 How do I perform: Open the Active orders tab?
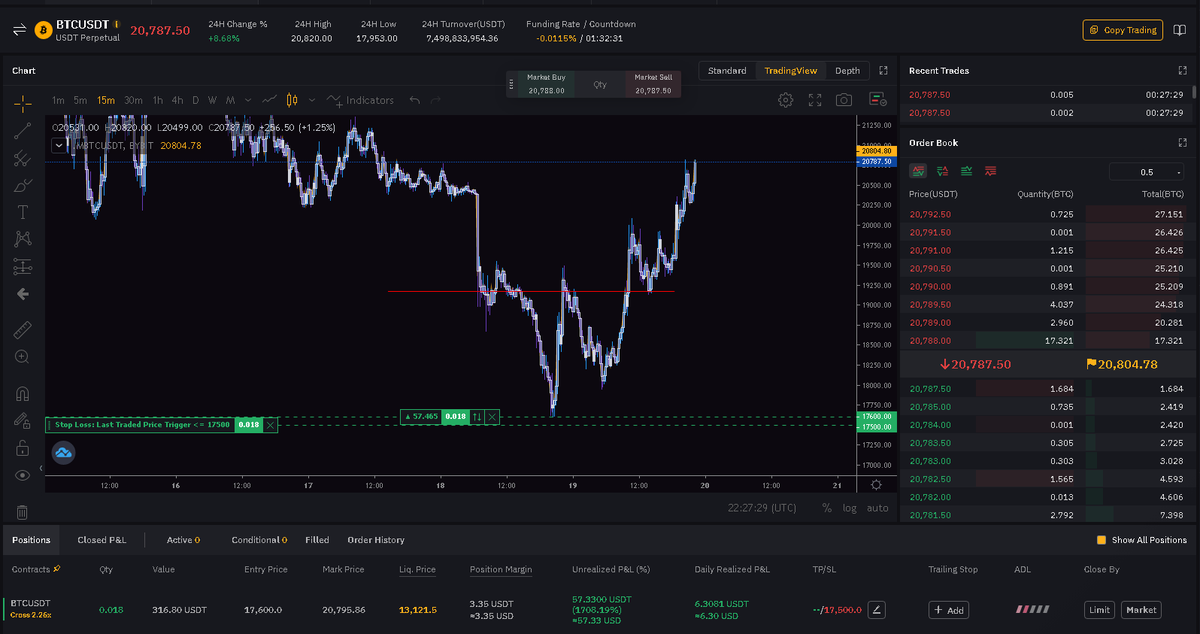click(183, 540)
